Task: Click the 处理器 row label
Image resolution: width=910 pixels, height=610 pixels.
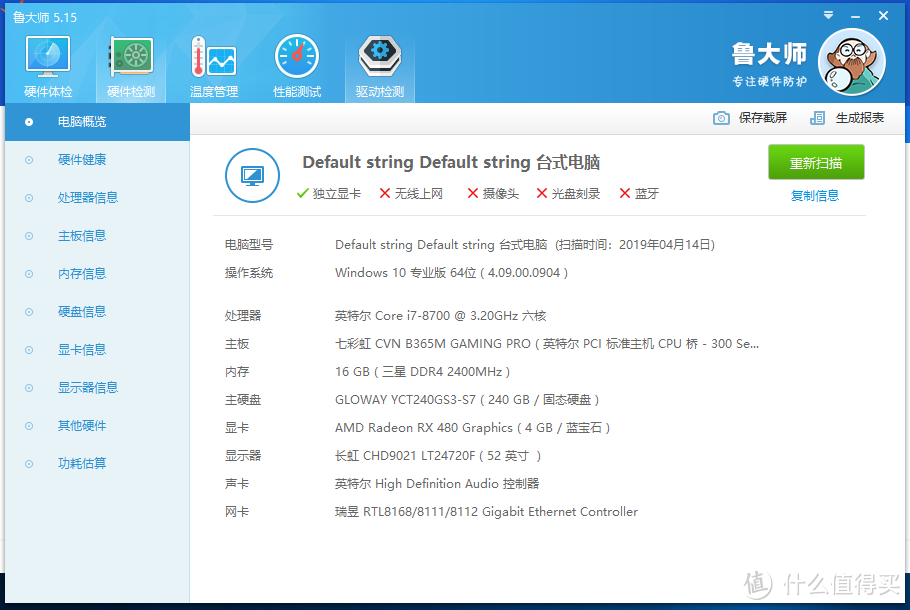Action: (x=243, y=316)
